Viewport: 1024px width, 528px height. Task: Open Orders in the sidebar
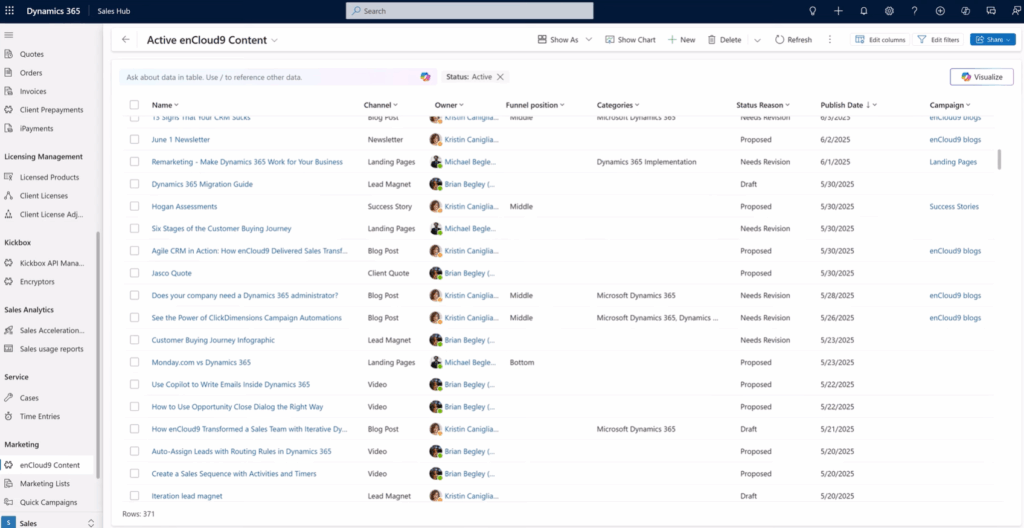click(31, 73)
